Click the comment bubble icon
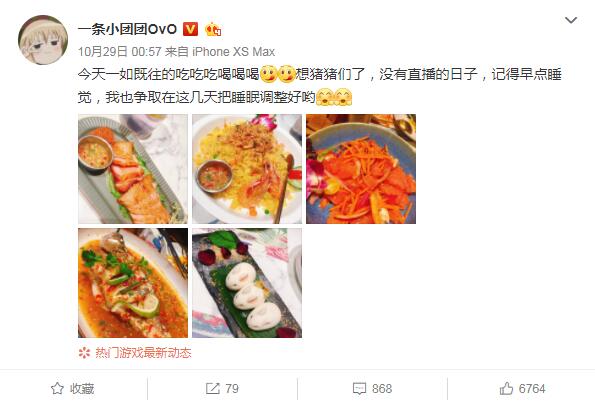The height and width of the screenshot is (404, 595). (359, 388)
